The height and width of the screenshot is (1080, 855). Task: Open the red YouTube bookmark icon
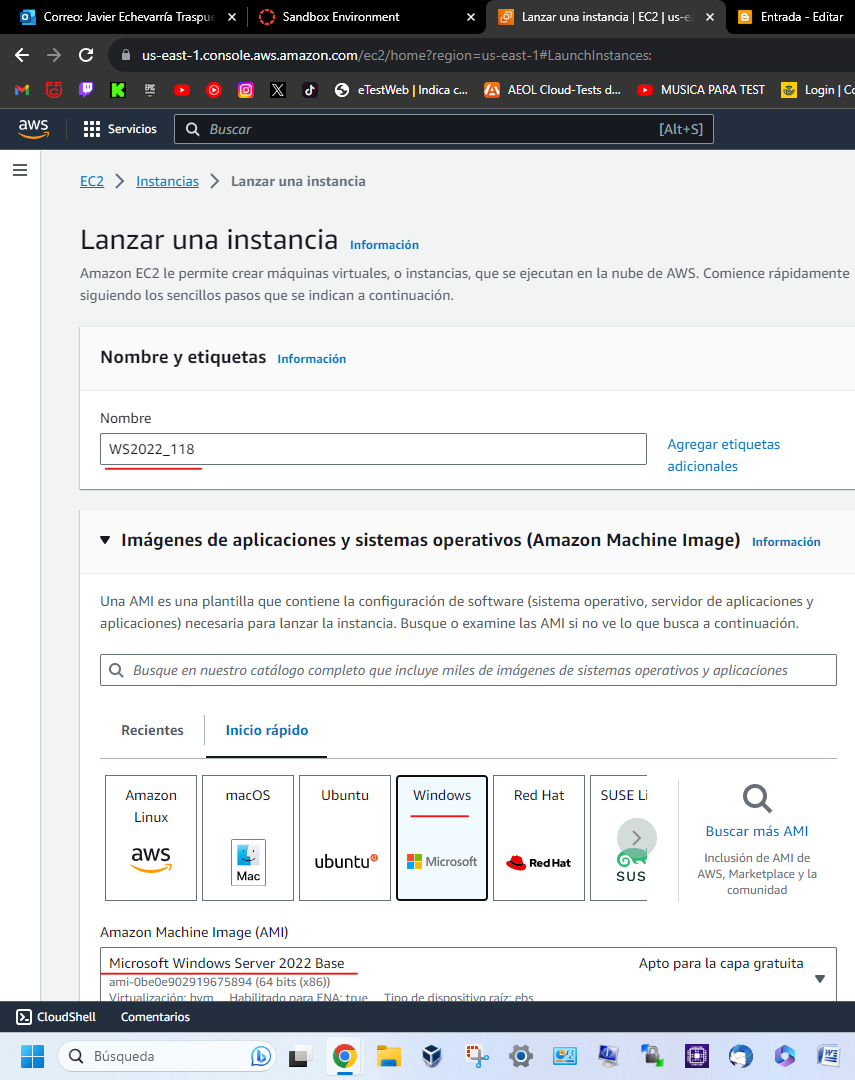coord(182,90)
